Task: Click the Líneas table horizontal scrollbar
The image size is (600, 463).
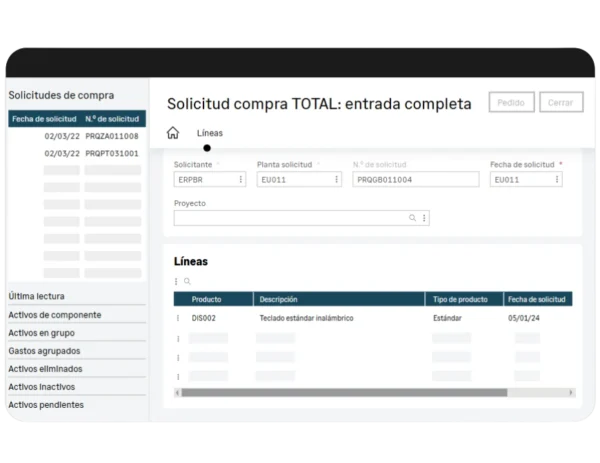Action: pos(370,392)
